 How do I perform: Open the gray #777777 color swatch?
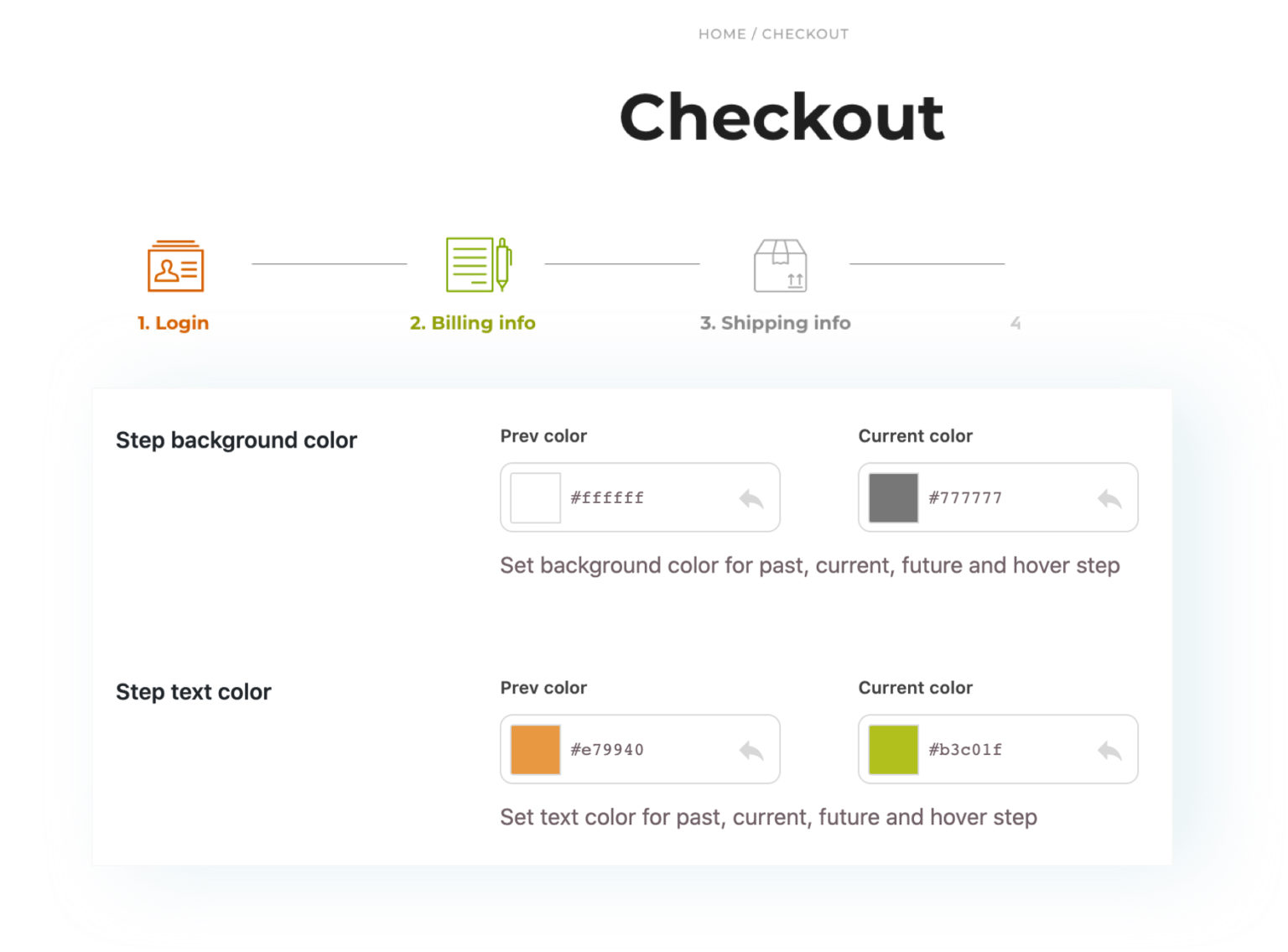click(x=892, y=497)
